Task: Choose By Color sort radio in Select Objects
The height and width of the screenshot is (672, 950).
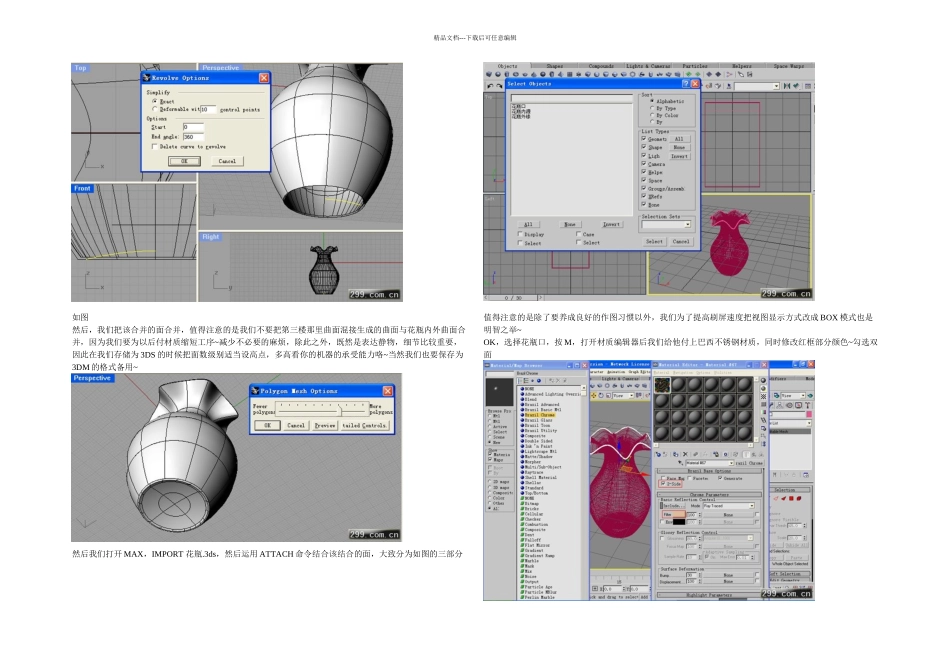Action: (652, 115)
